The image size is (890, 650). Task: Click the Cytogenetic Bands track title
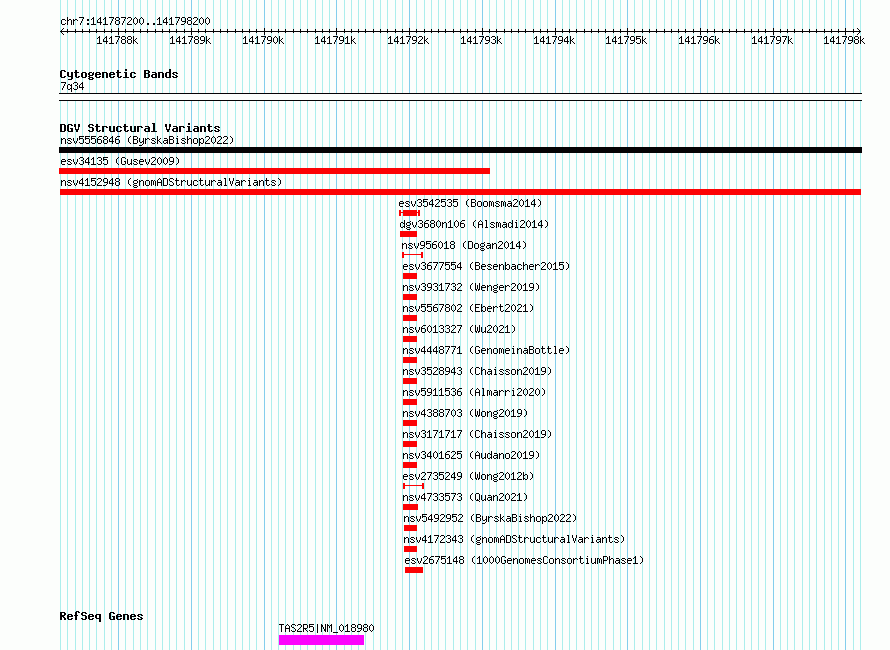click(x=119, y=74)
